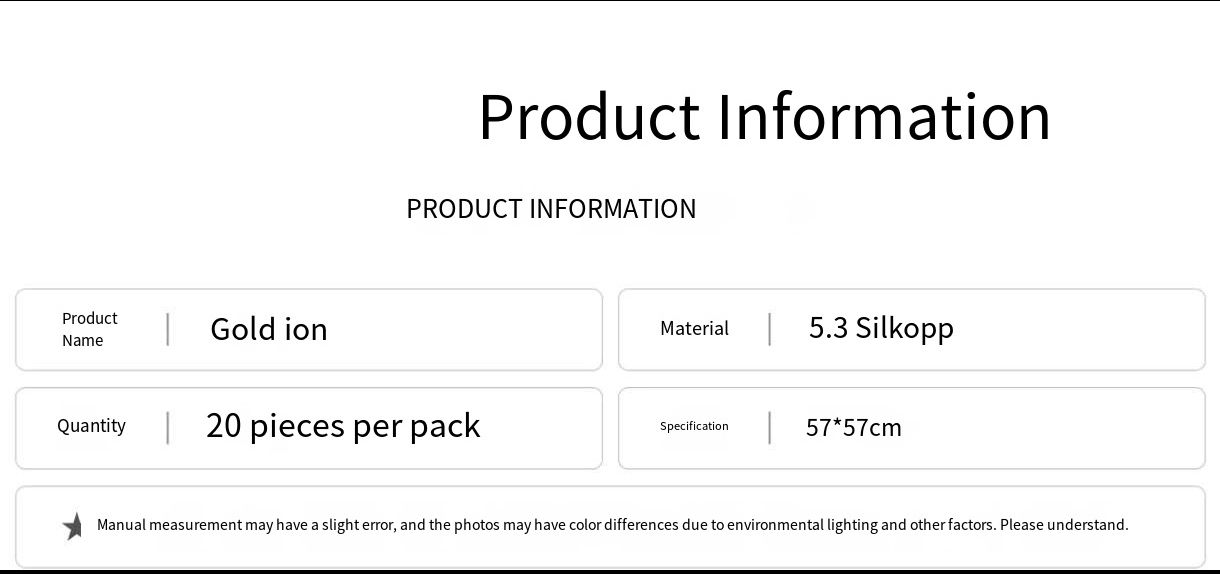Click the large Product Information heading
Viewport: 1220px width, 574px height.
pos(765,117)
